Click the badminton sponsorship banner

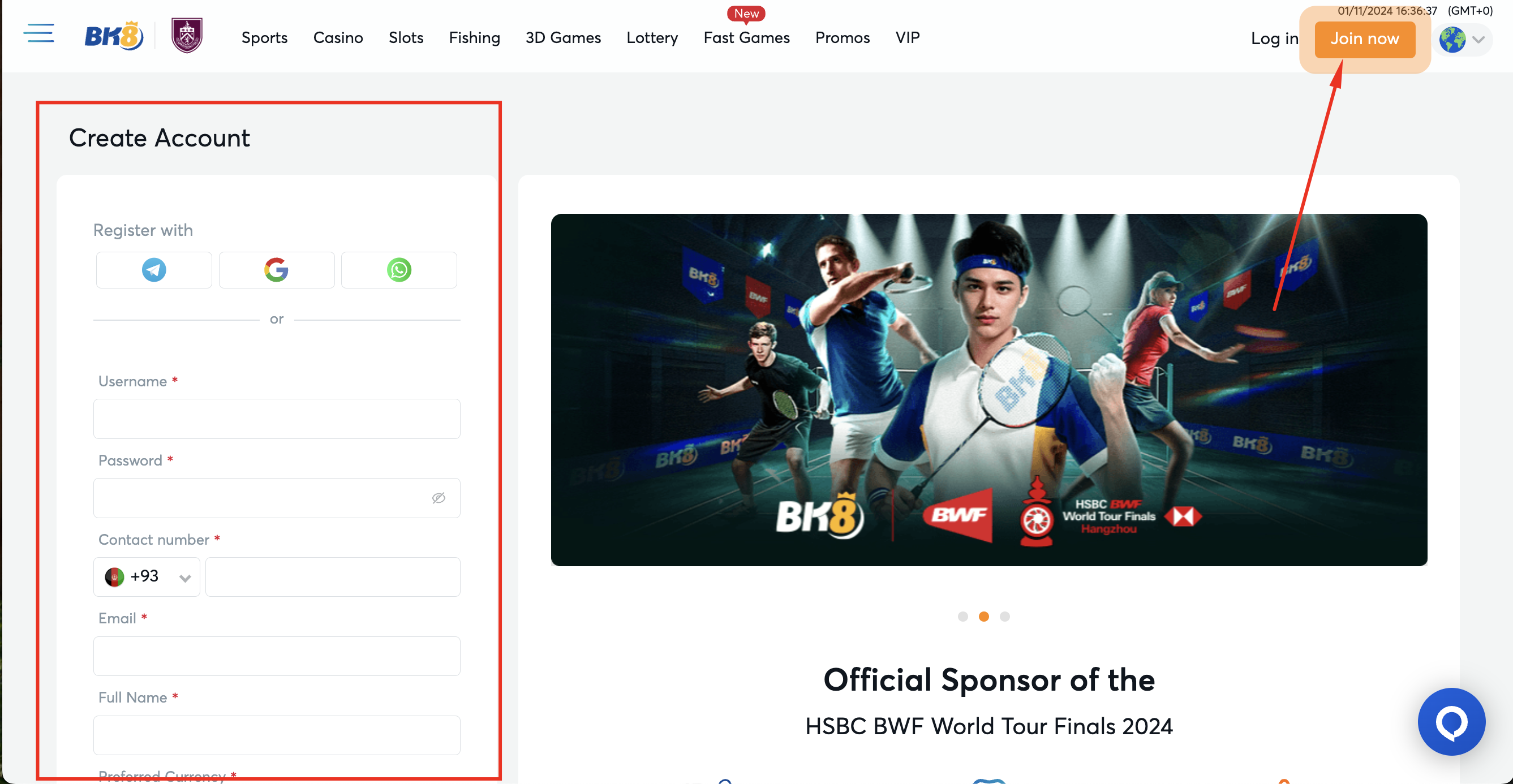click(x=988, y=389)
